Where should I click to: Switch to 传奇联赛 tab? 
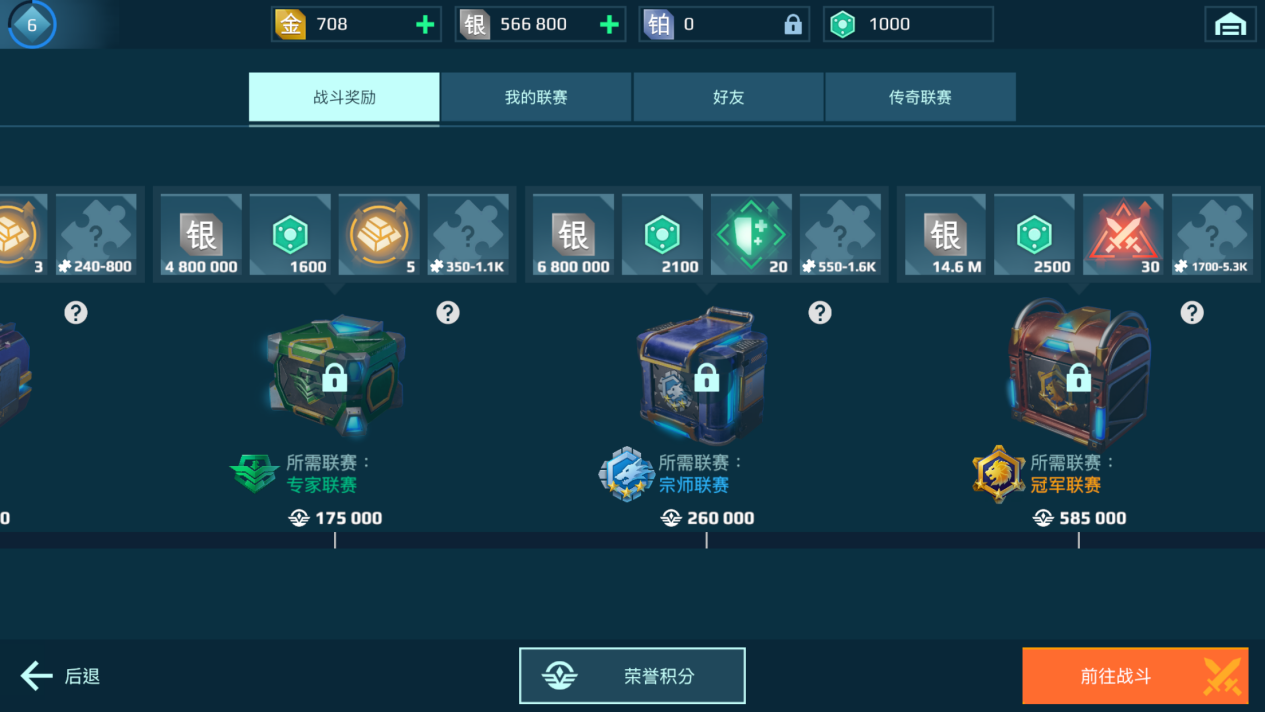coord(920,97)
